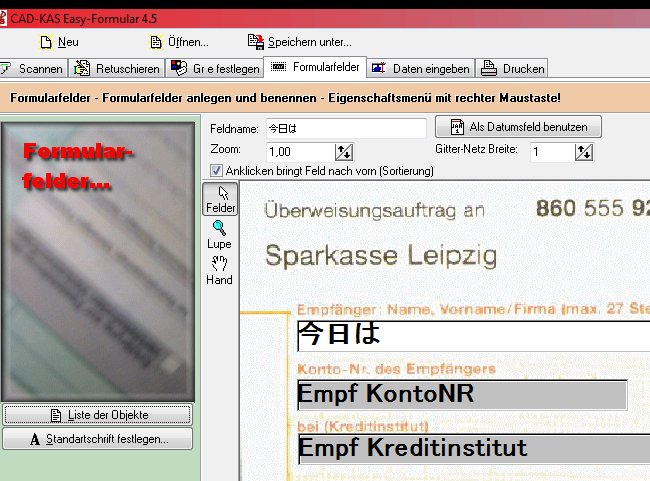Viewport: 650px width, 481px height.
Task: Click the Gitter-Netz Breite spinner arrows
Action: [x=585, y=152]
